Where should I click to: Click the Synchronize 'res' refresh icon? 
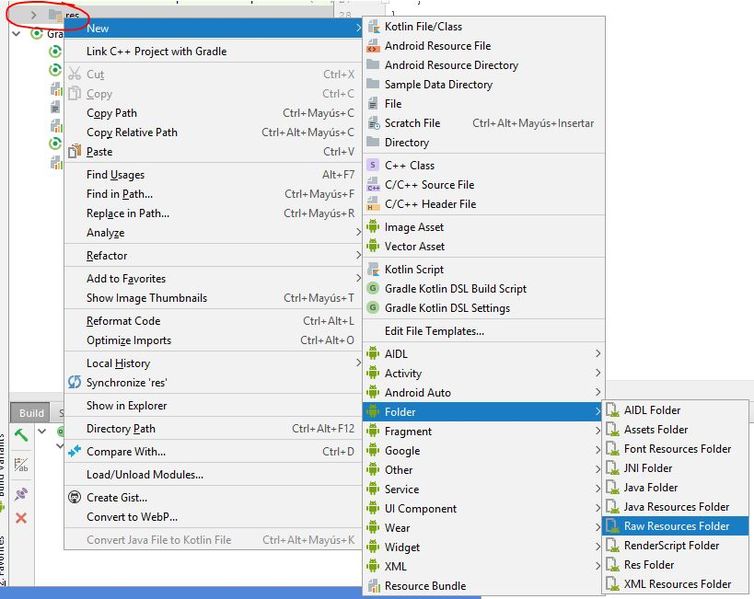75,382
